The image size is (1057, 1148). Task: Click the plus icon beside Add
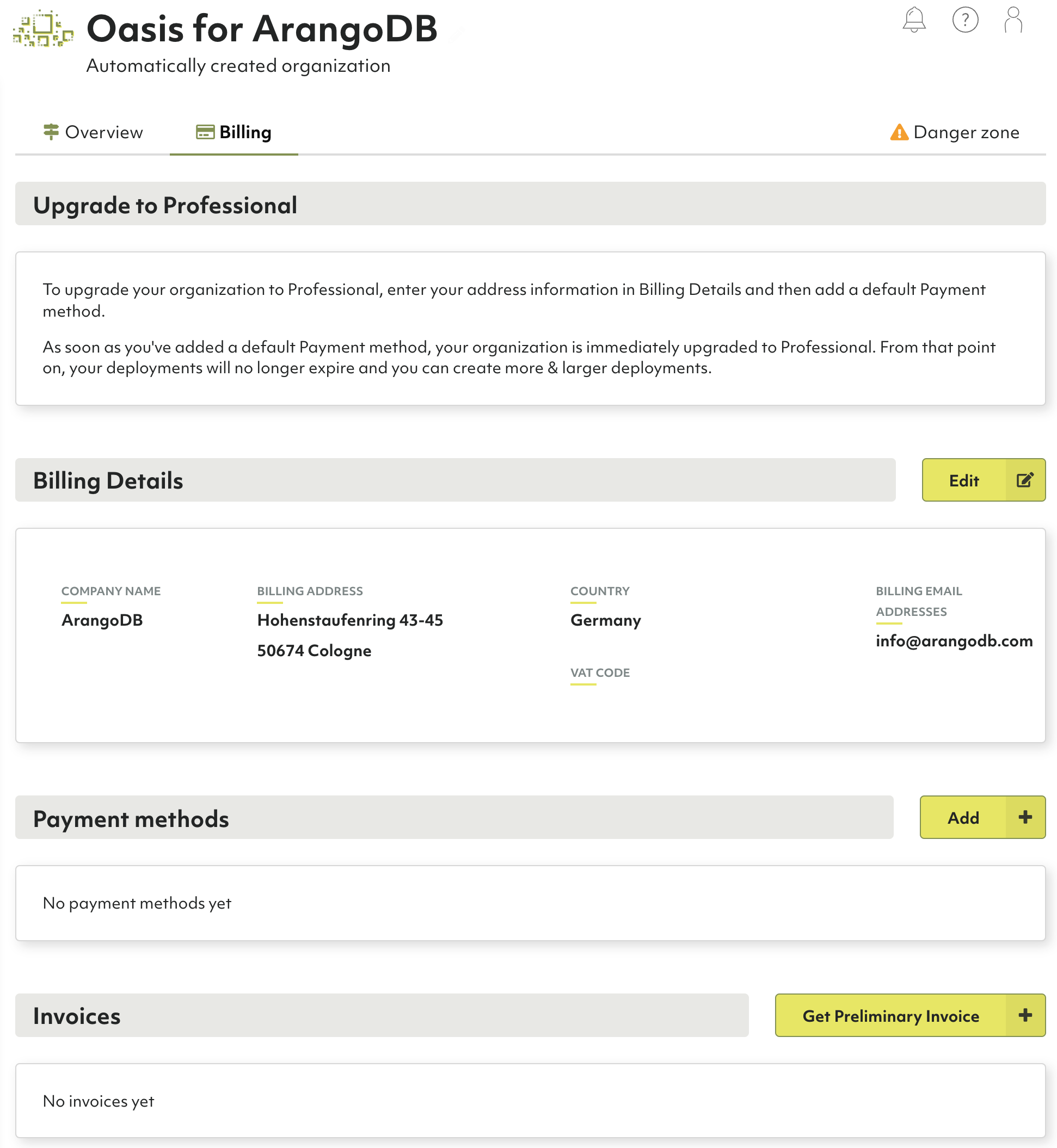tap(1025, 818)
